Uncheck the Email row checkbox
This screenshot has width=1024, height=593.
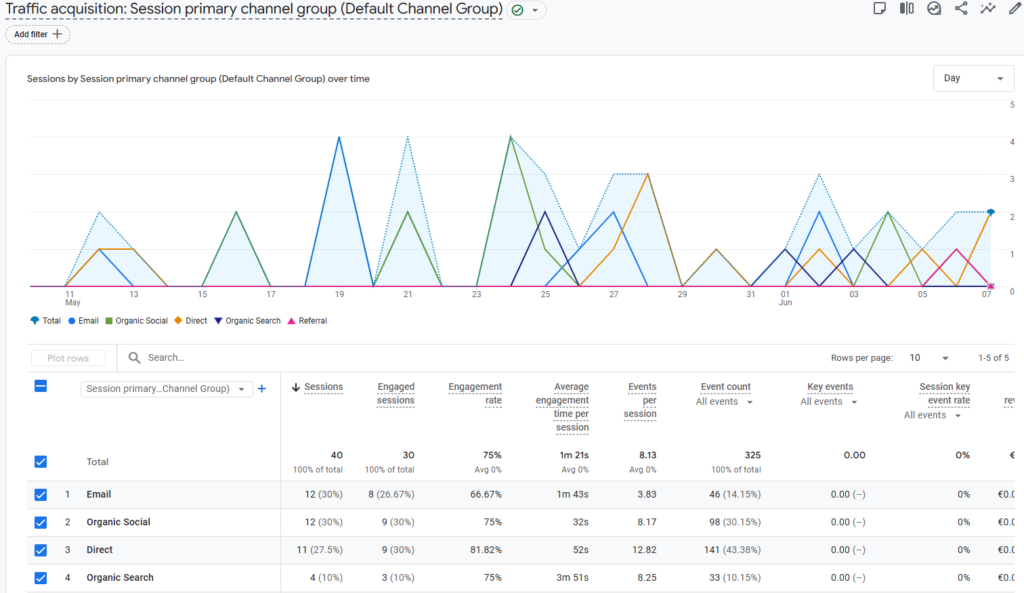coord(40,494)
